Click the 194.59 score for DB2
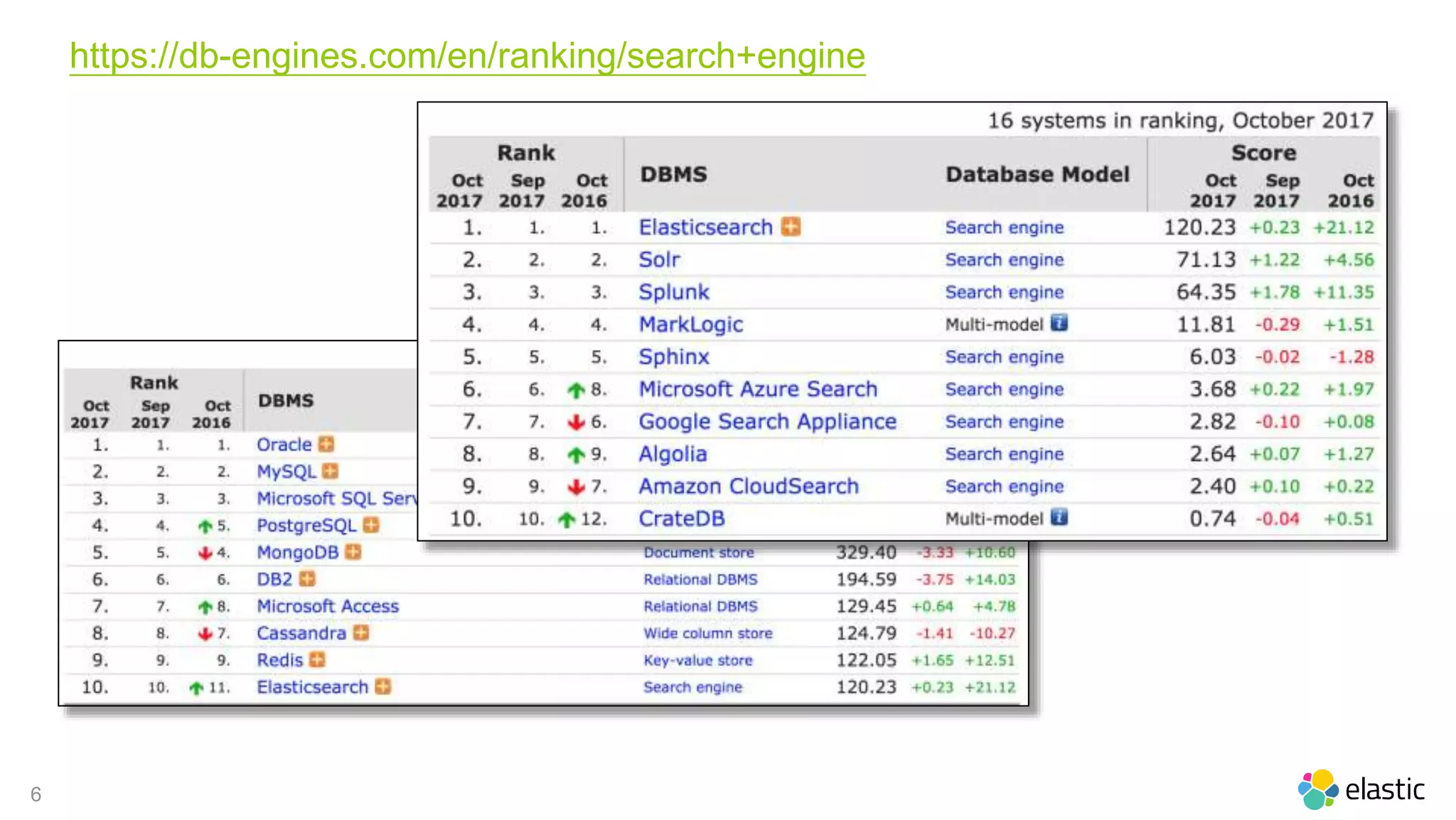Viewport: 1456px width, 820px height. [866, 579]
